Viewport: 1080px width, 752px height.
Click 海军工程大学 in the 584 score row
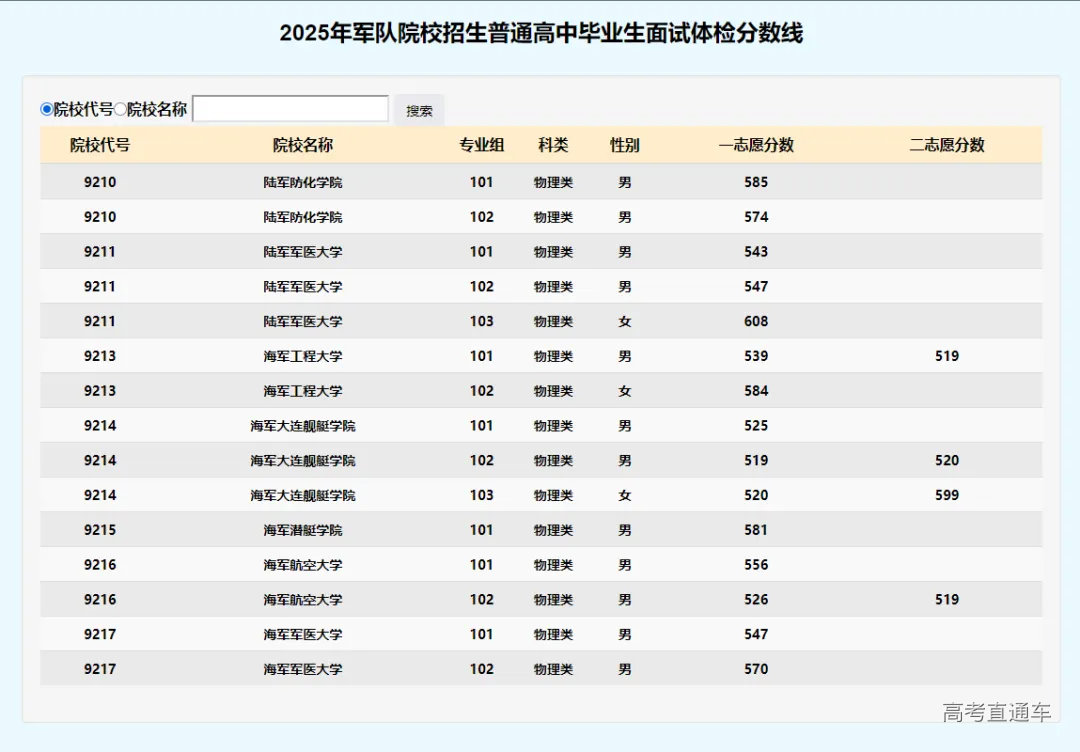point(303,391)
